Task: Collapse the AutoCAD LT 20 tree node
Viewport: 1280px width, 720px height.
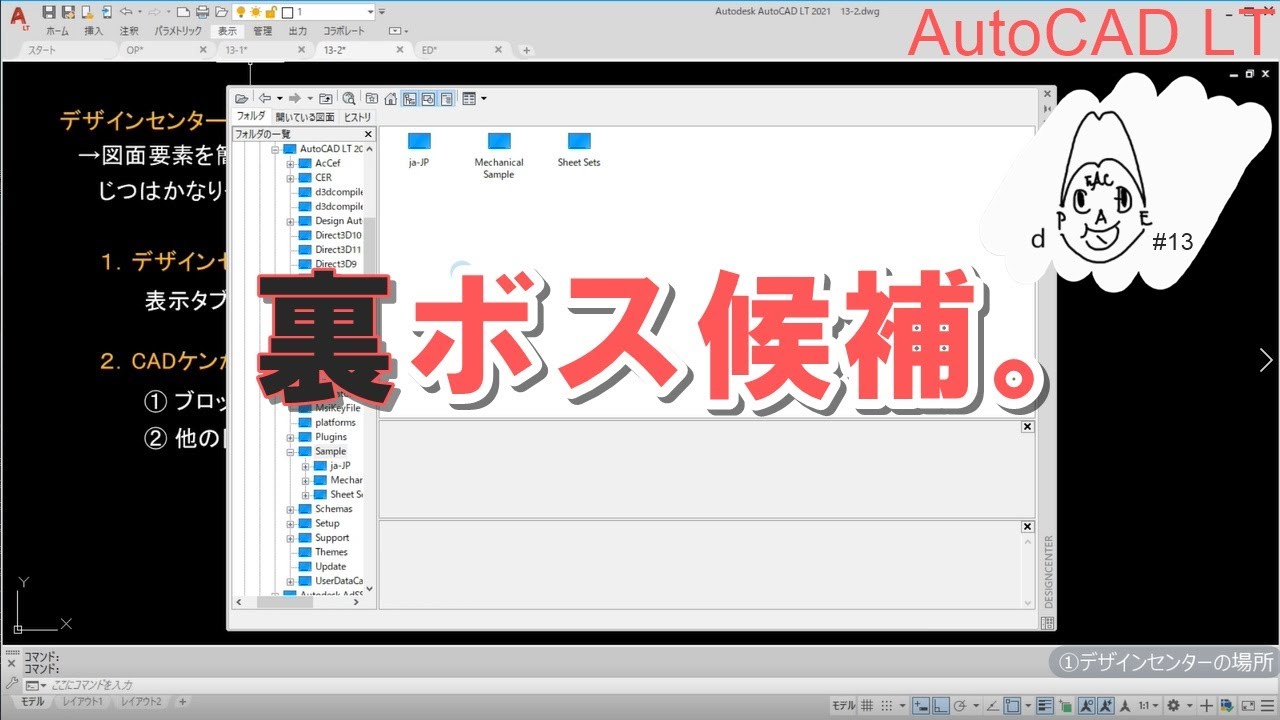Action: click(276, 149)
